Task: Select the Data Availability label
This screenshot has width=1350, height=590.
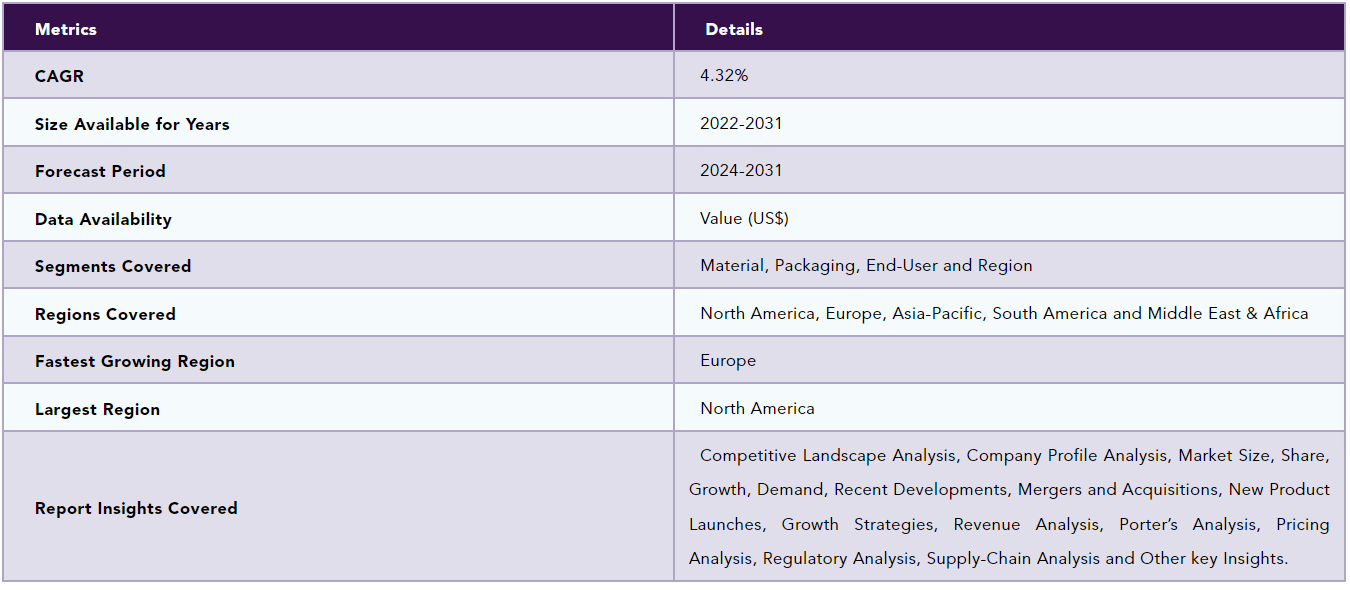Action: [x=103, y=219]
